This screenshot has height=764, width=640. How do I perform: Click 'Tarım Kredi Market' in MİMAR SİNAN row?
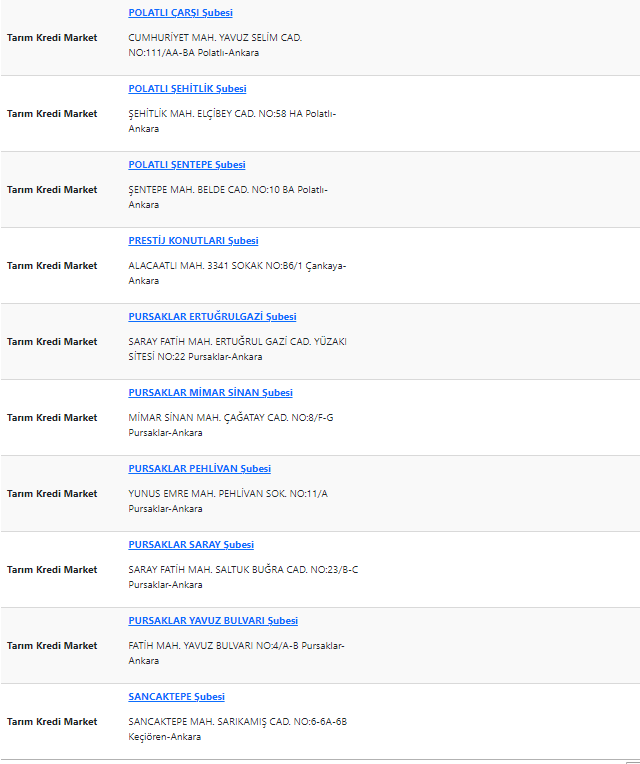tap(52, 418)
